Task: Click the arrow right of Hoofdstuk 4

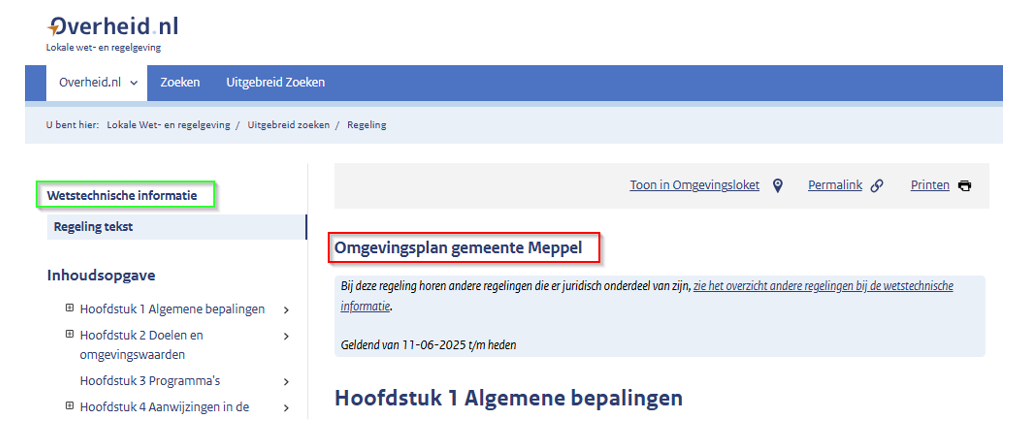Action: pos(287,407)
